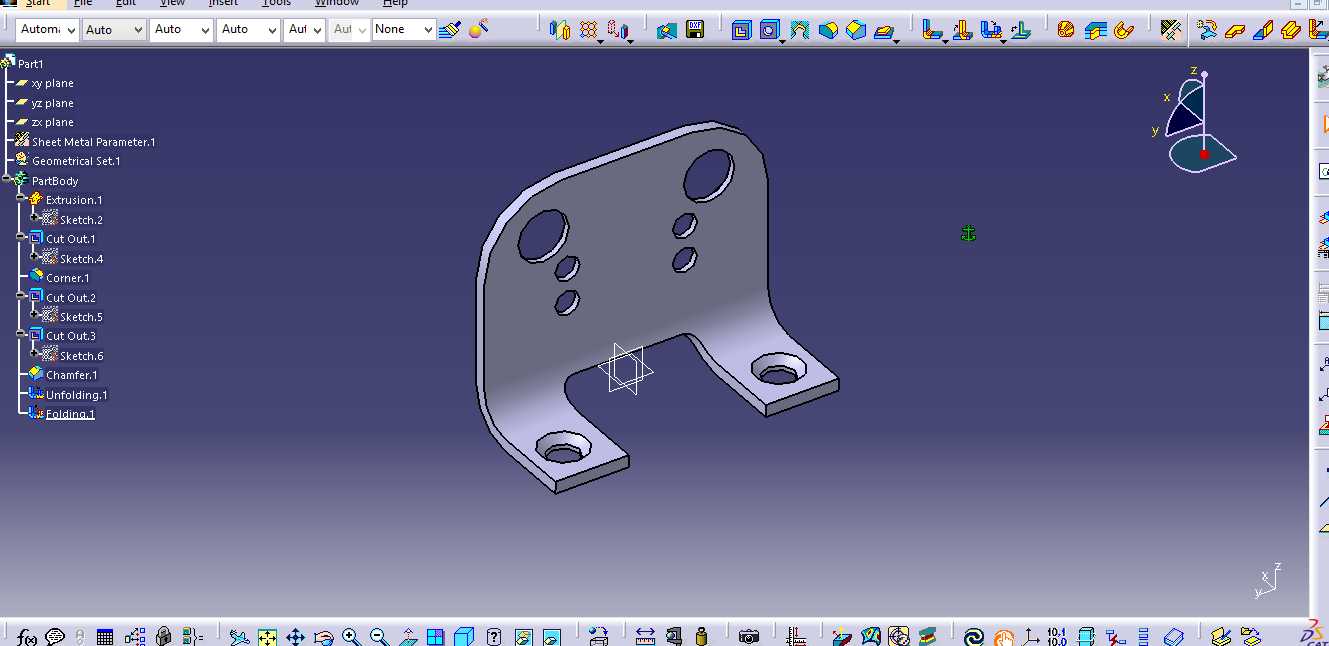
Task: Collapse the Cut Out.2 tree node
Action: tap(20, 297)
